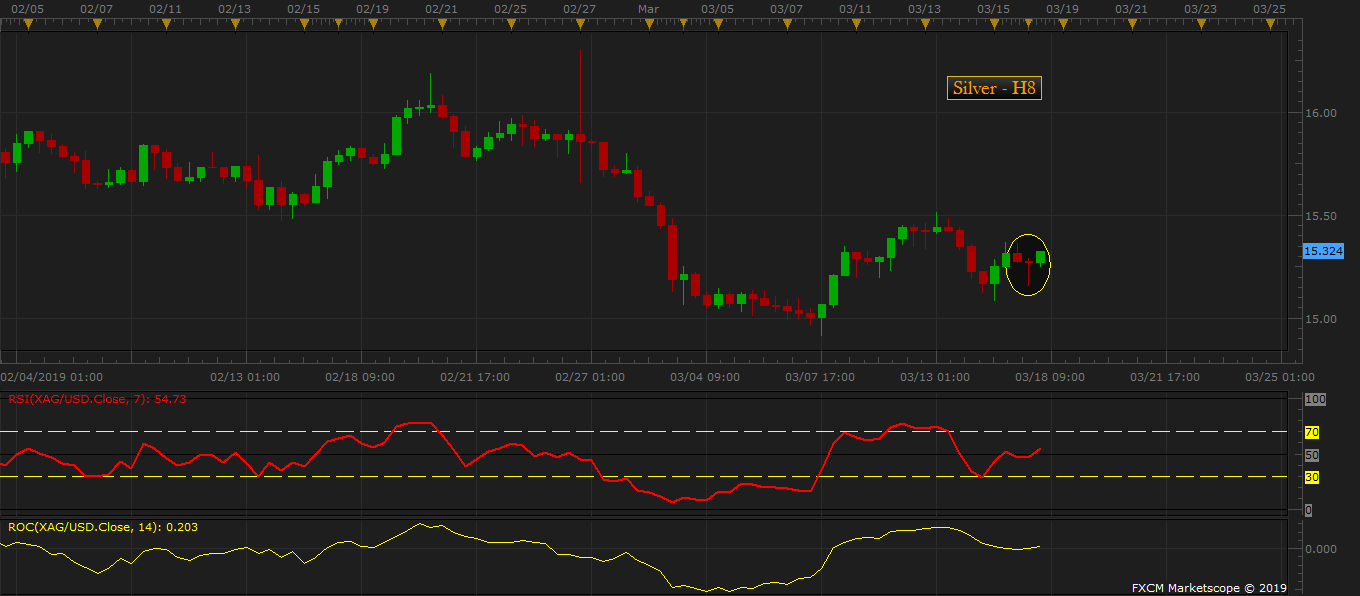Screen dimensions: 1360x596
Task: Click the 0.000 ROC axis label
Action: 1321,549
